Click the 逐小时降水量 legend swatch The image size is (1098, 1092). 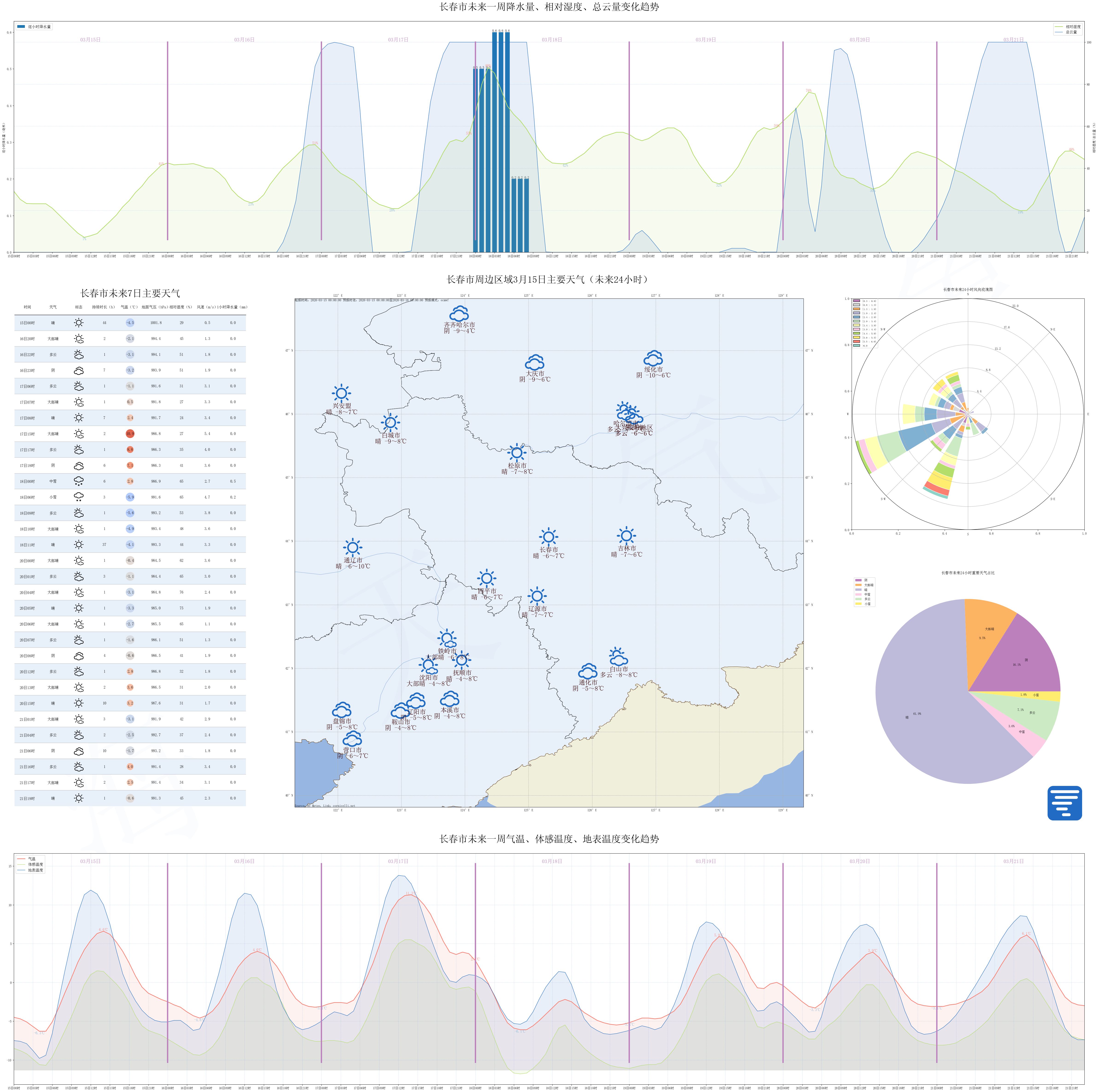pos(21,27)
